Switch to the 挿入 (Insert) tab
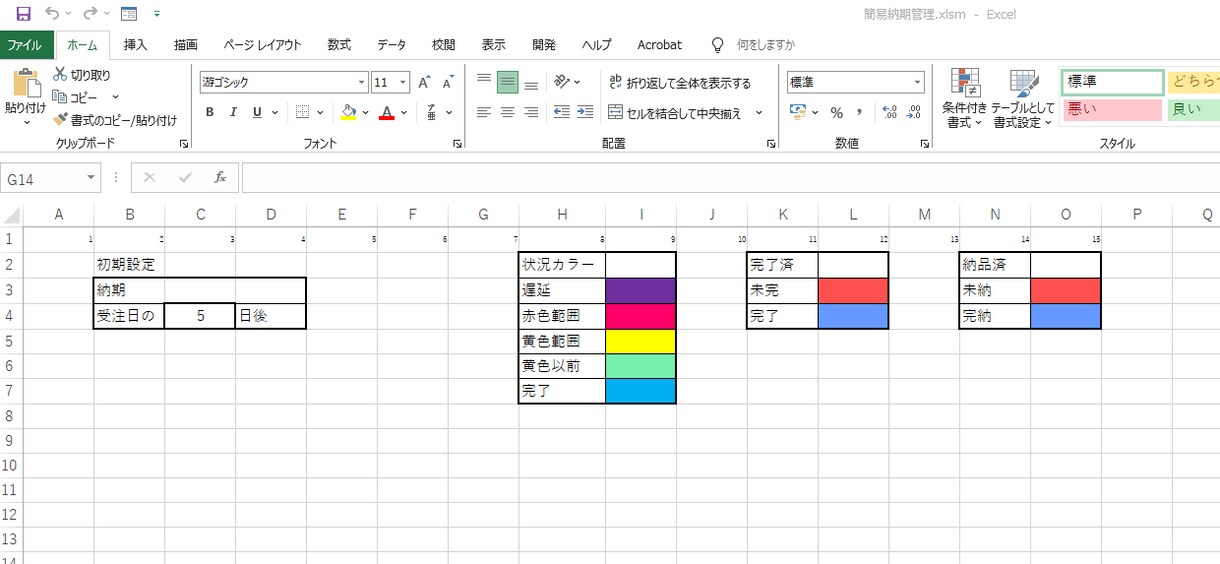Image resolution: width=1220 pixels, height=564 pixels. (135, 45)
